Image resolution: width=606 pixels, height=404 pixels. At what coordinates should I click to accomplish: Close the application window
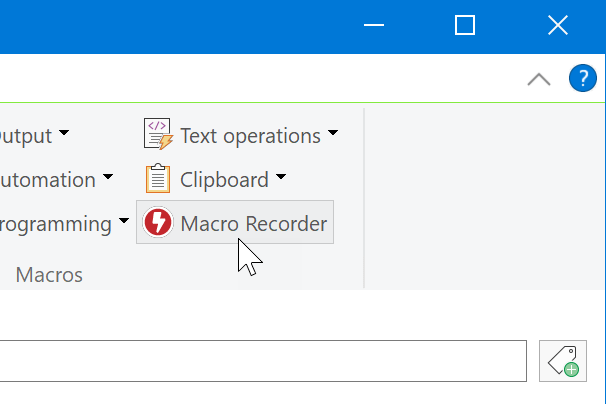pyautogui.click(x=558, y=25)
